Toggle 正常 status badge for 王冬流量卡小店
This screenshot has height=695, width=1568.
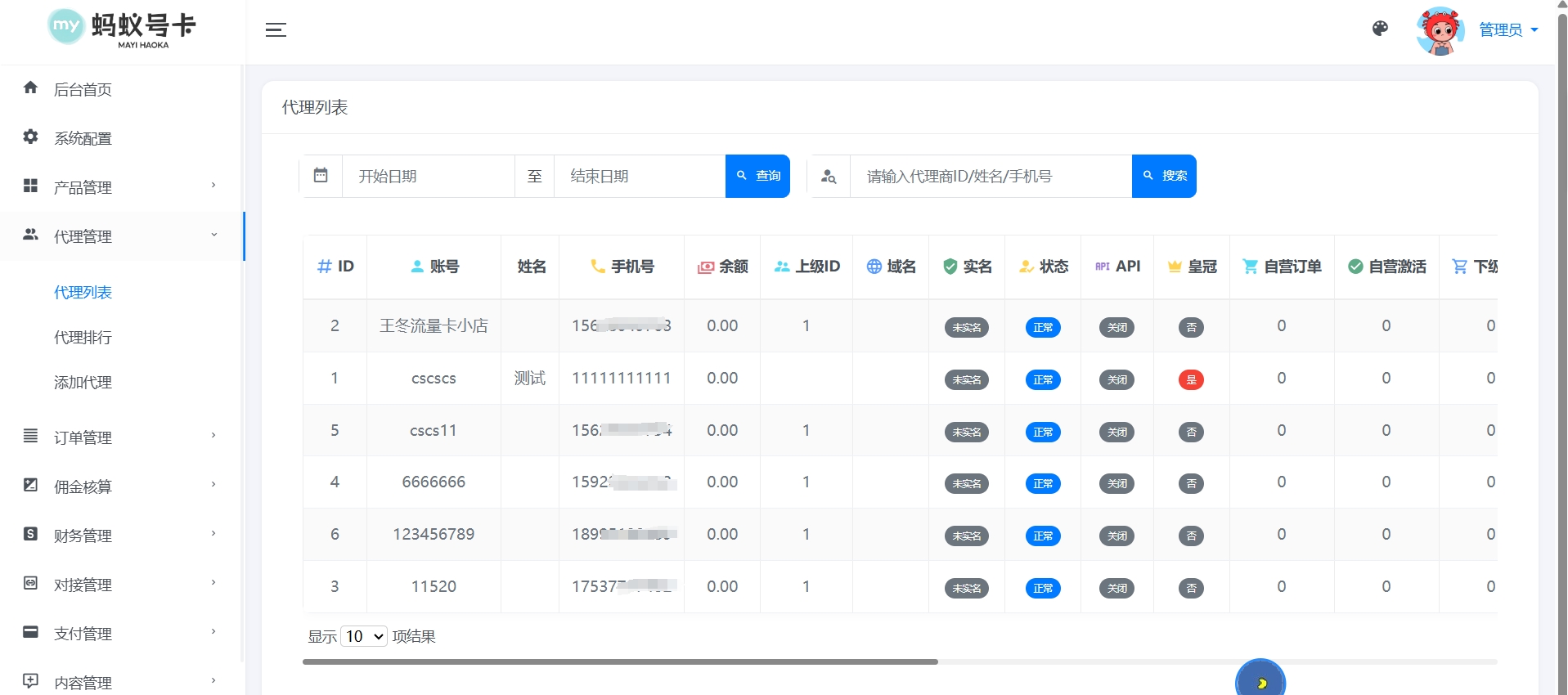(1043, 328)
